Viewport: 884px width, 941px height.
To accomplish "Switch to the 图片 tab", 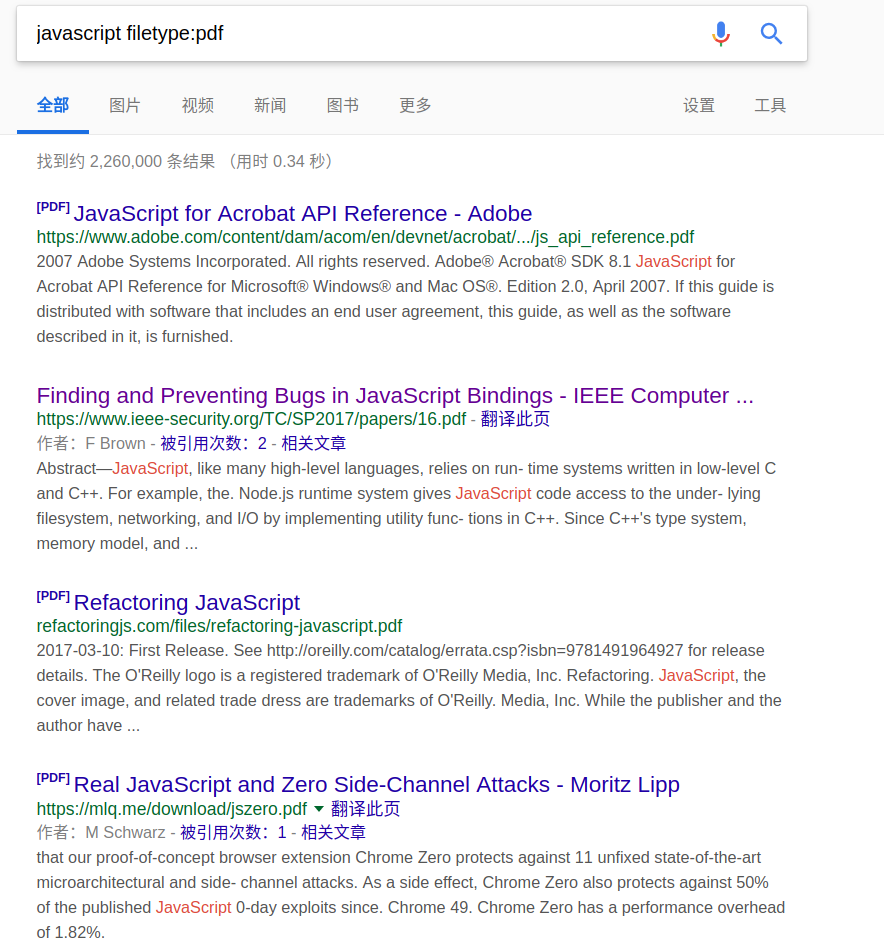I will (x=125, y=106).
